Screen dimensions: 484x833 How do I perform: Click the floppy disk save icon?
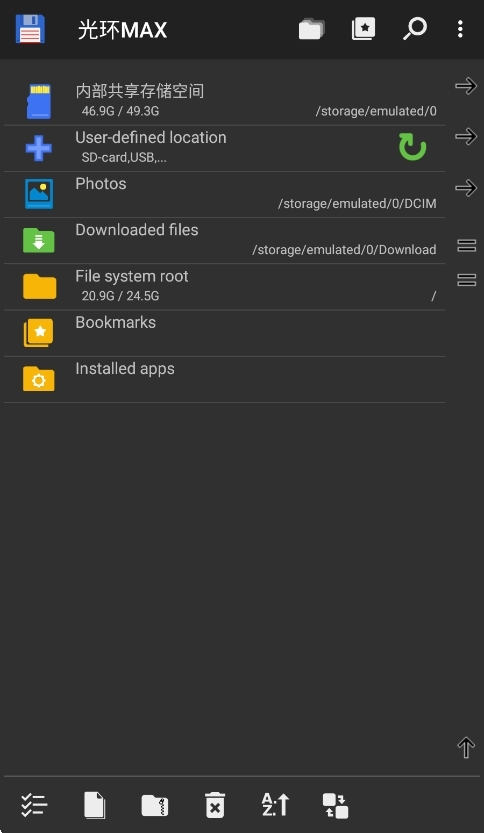pyautogui.click(x=30, y=29)
